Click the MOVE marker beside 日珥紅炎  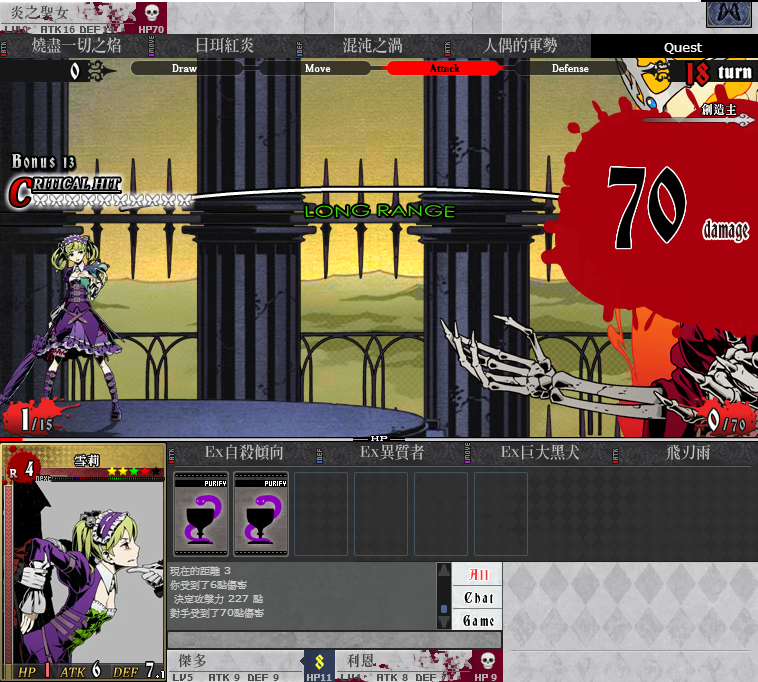coord(151,46)
